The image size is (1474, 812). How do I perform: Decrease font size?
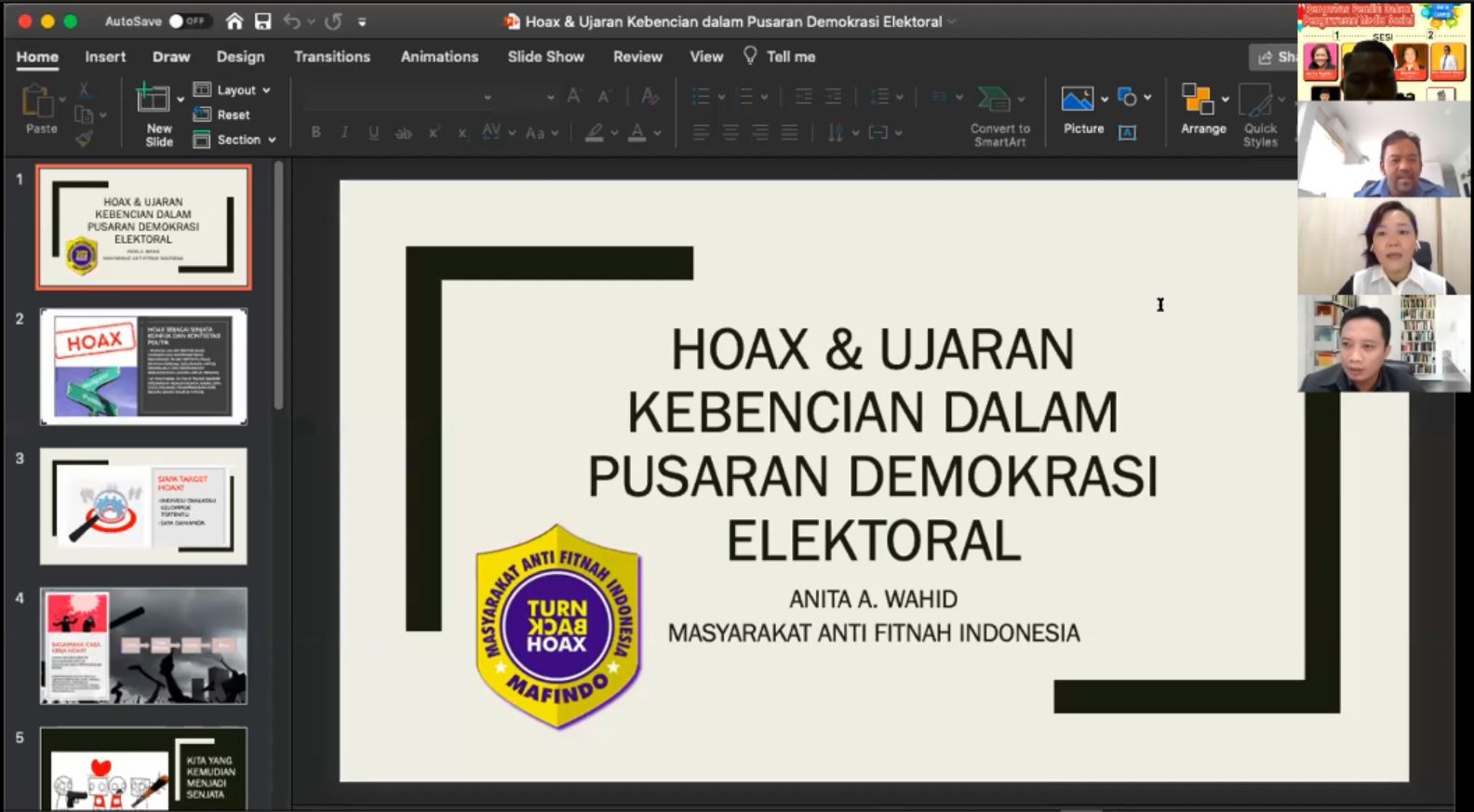(604, 97)
